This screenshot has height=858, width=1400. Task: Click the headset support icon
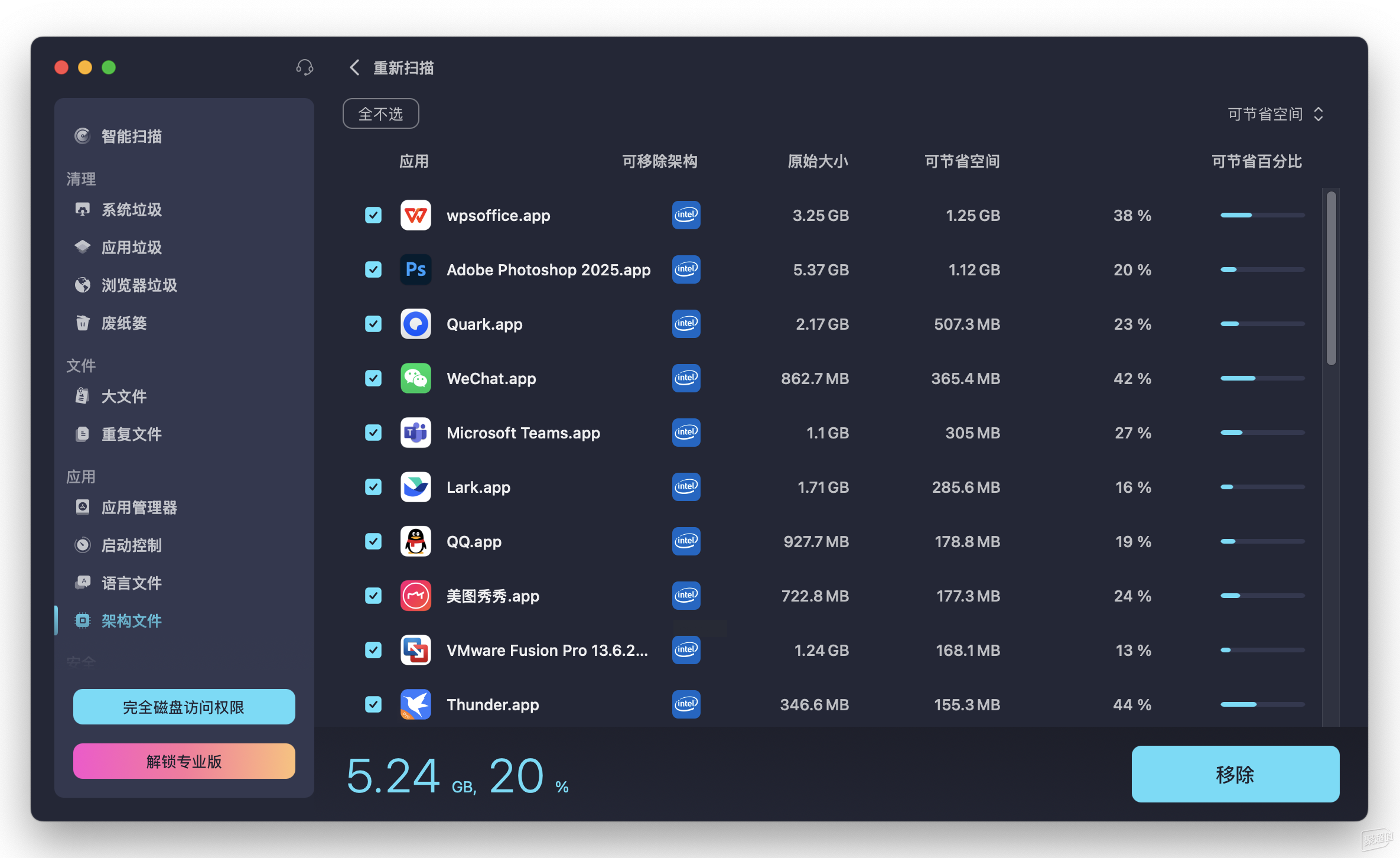coord(304,67)
